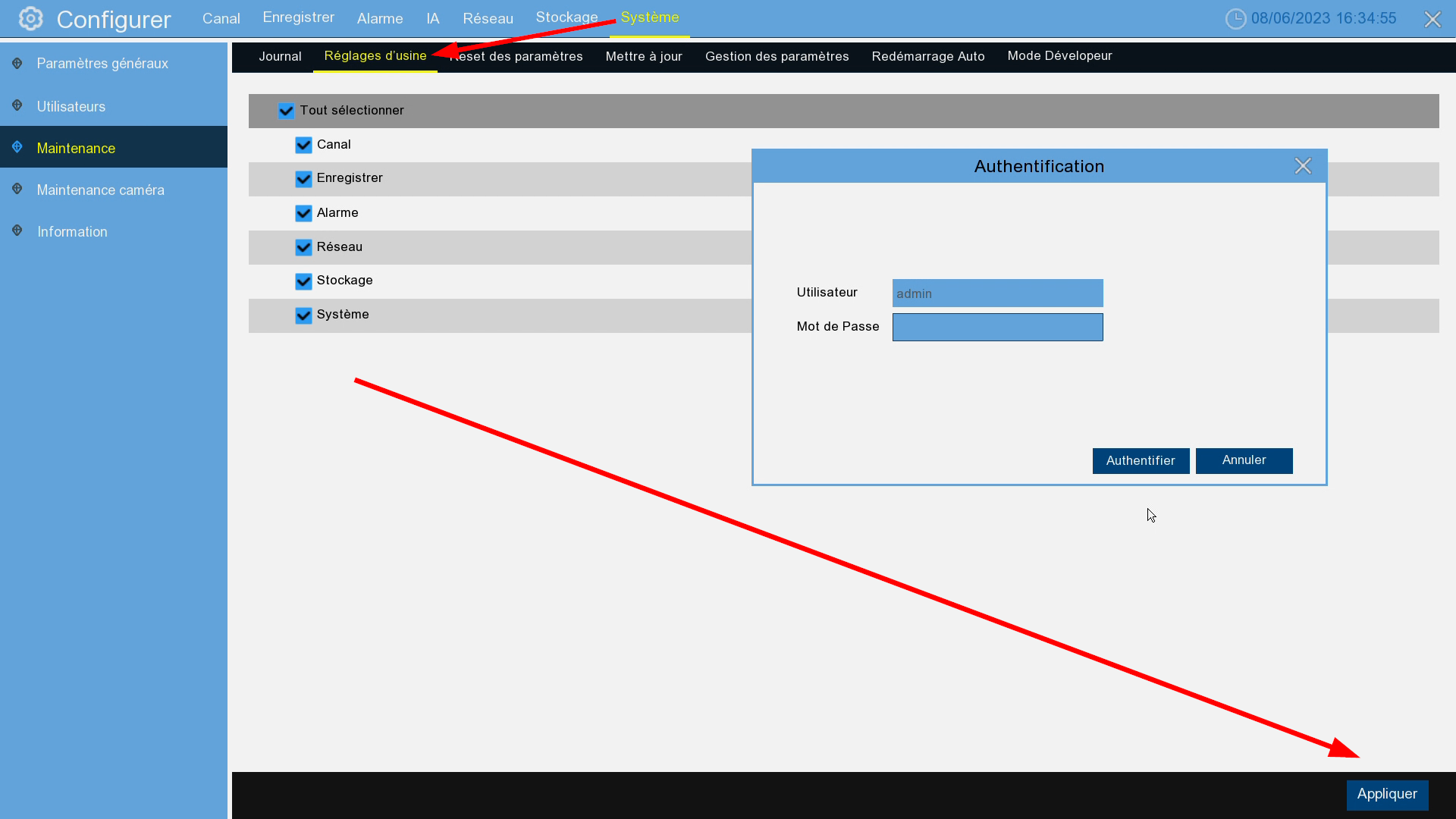The height and width of the screenshot is (819, 1456).
Task: Uncheck the Tout sélectionner checkbox
Action: pos(286,111)
